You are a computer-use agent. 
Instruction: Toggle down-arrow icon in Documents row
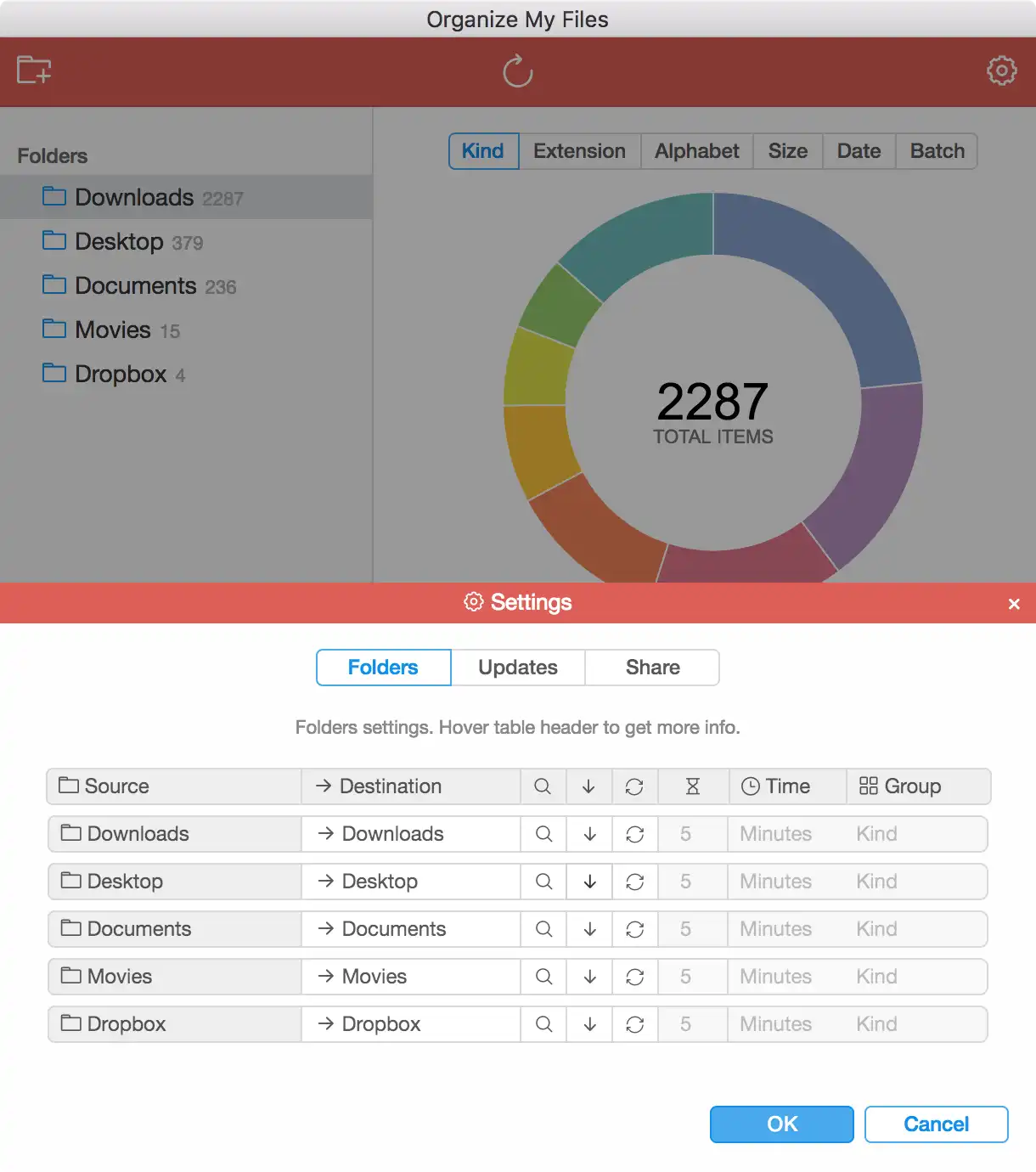pos(589,929)
